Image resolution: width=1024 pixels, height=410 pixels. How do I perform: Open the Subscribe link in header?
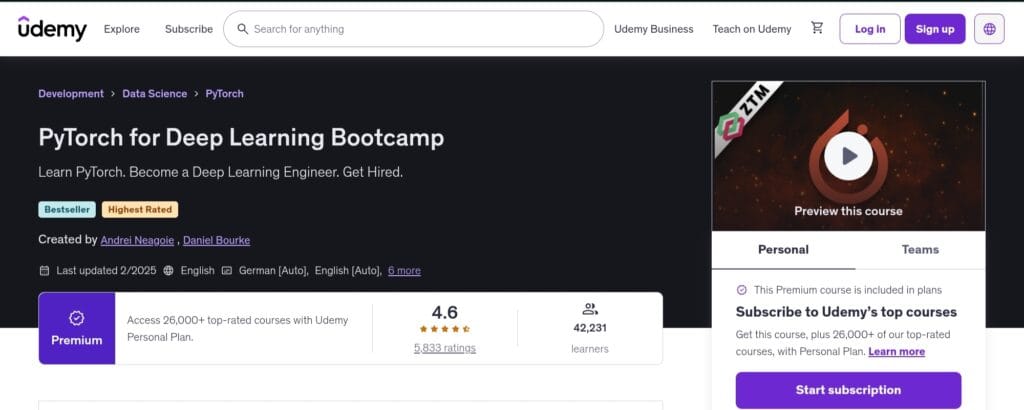coord(189,29)
